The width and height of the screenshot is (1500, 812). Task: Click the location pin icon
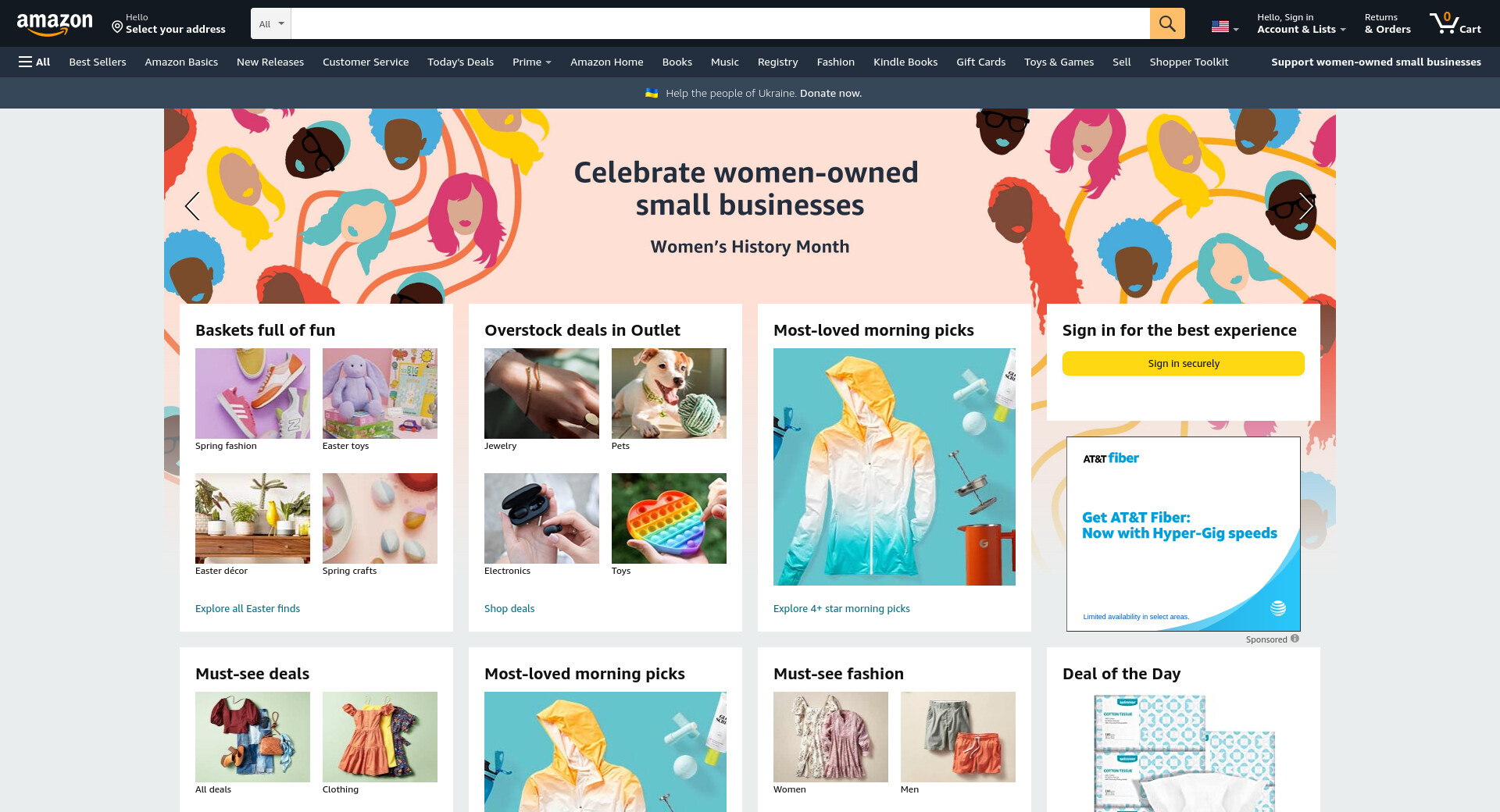click(117, 27)
